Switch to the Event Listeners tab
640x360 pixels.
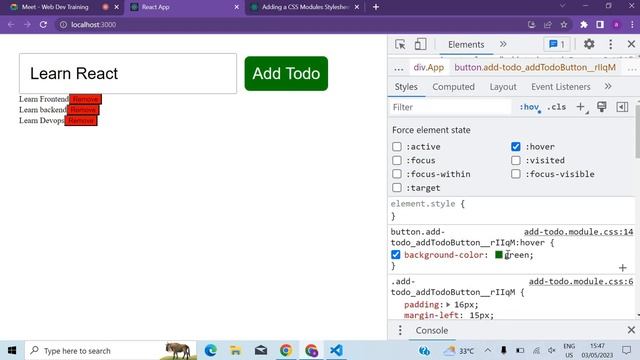560,87
